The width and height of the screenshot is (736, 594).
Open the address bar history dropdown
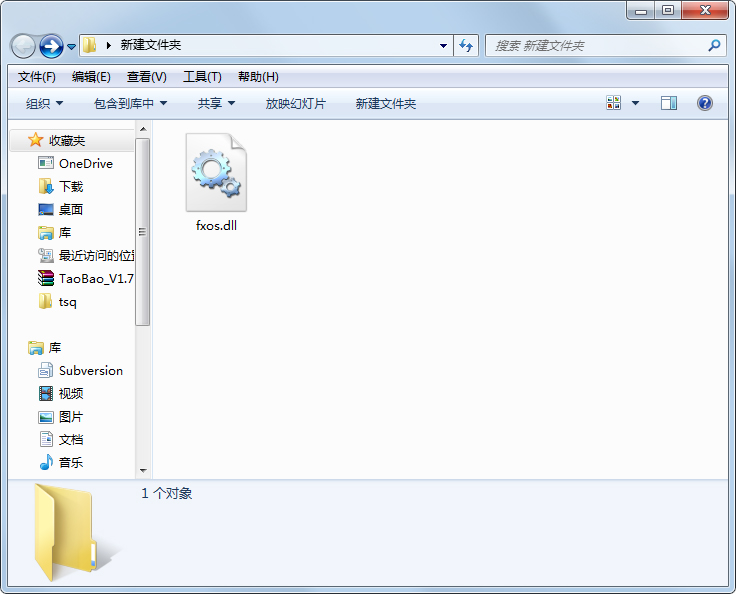point(444,45)
